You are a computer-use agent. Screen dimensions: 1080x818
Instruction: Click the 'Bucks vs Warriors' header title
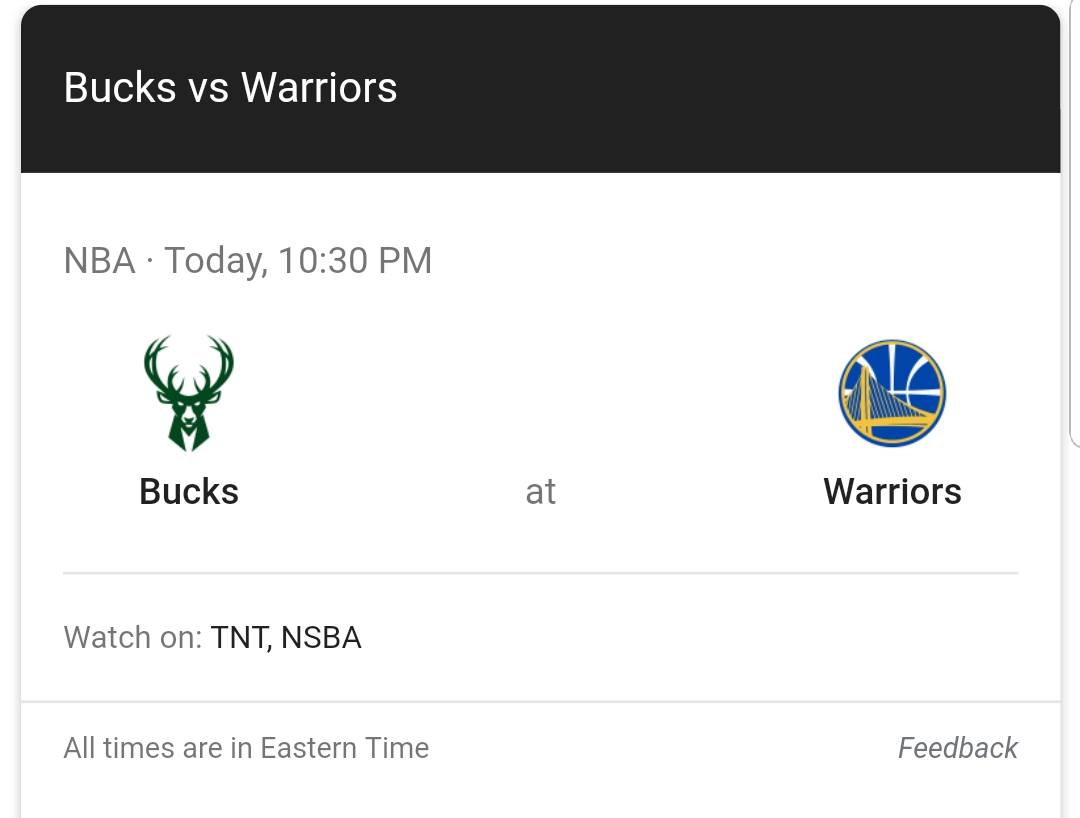(230, 87)
